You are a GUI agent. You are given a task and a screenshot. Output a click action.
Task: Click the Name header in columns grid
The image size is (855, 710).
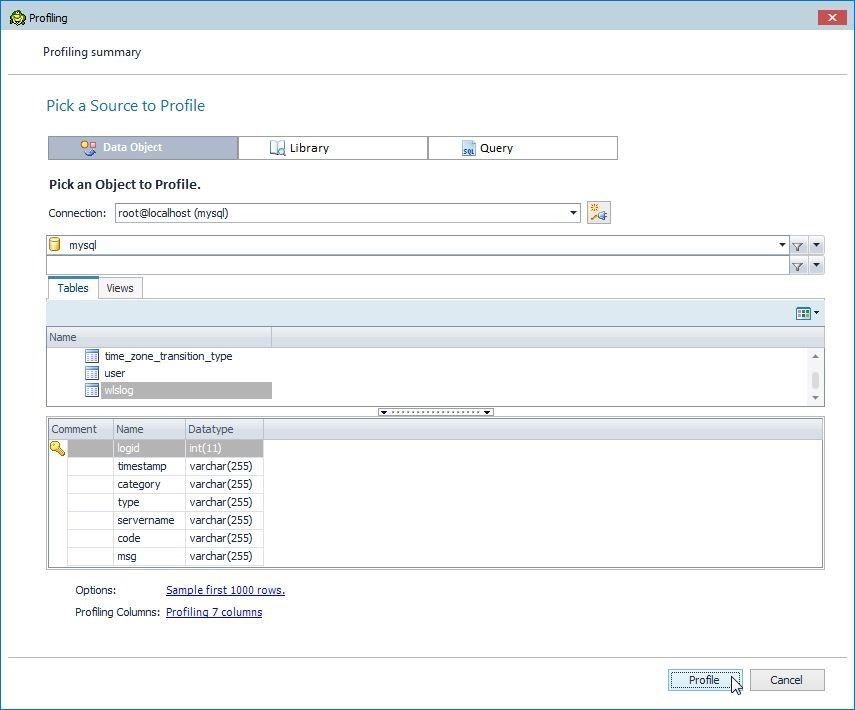click(149, 429)
